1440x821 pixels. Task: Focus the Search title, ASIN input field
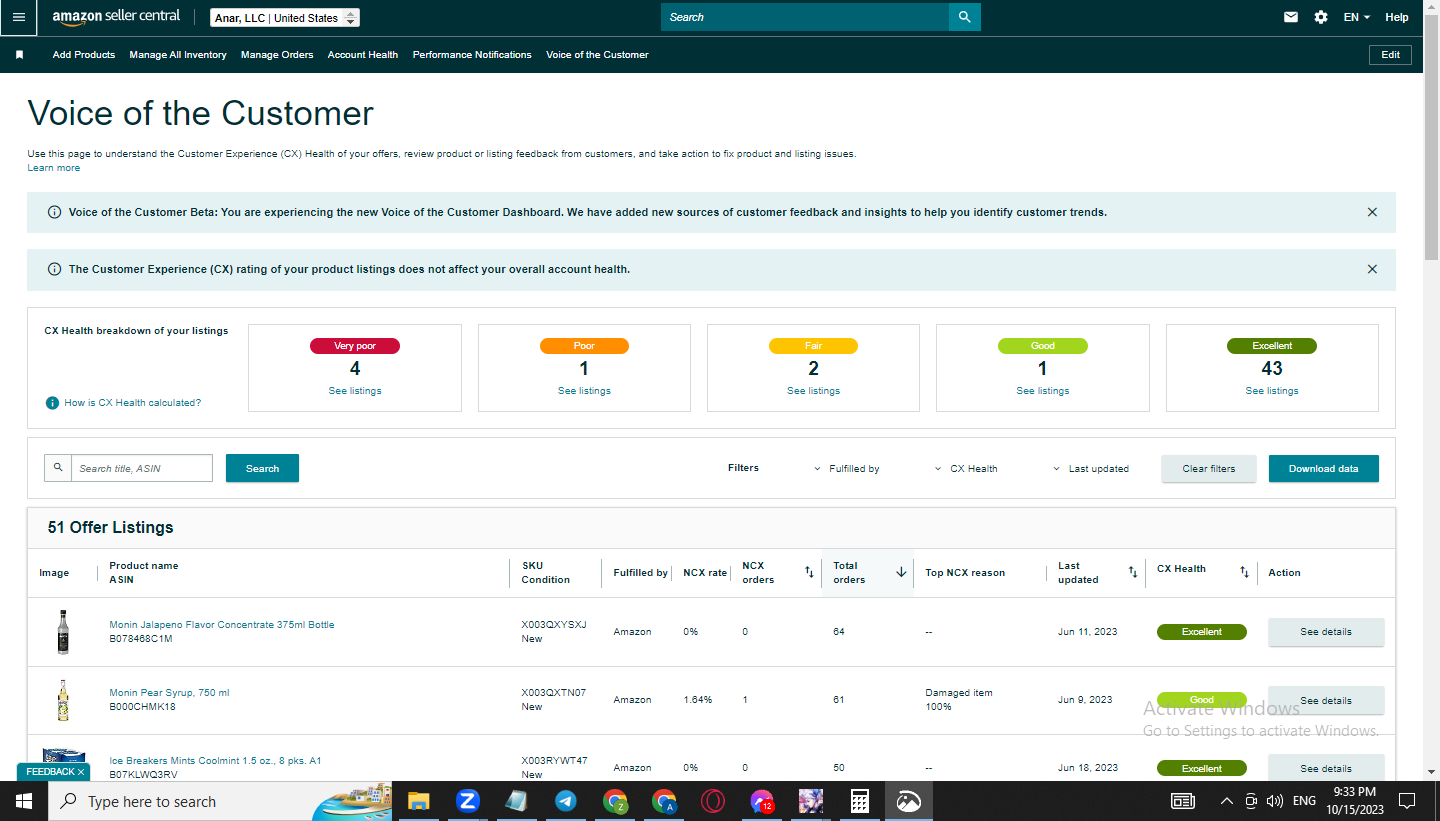click(x=142, y=468)
